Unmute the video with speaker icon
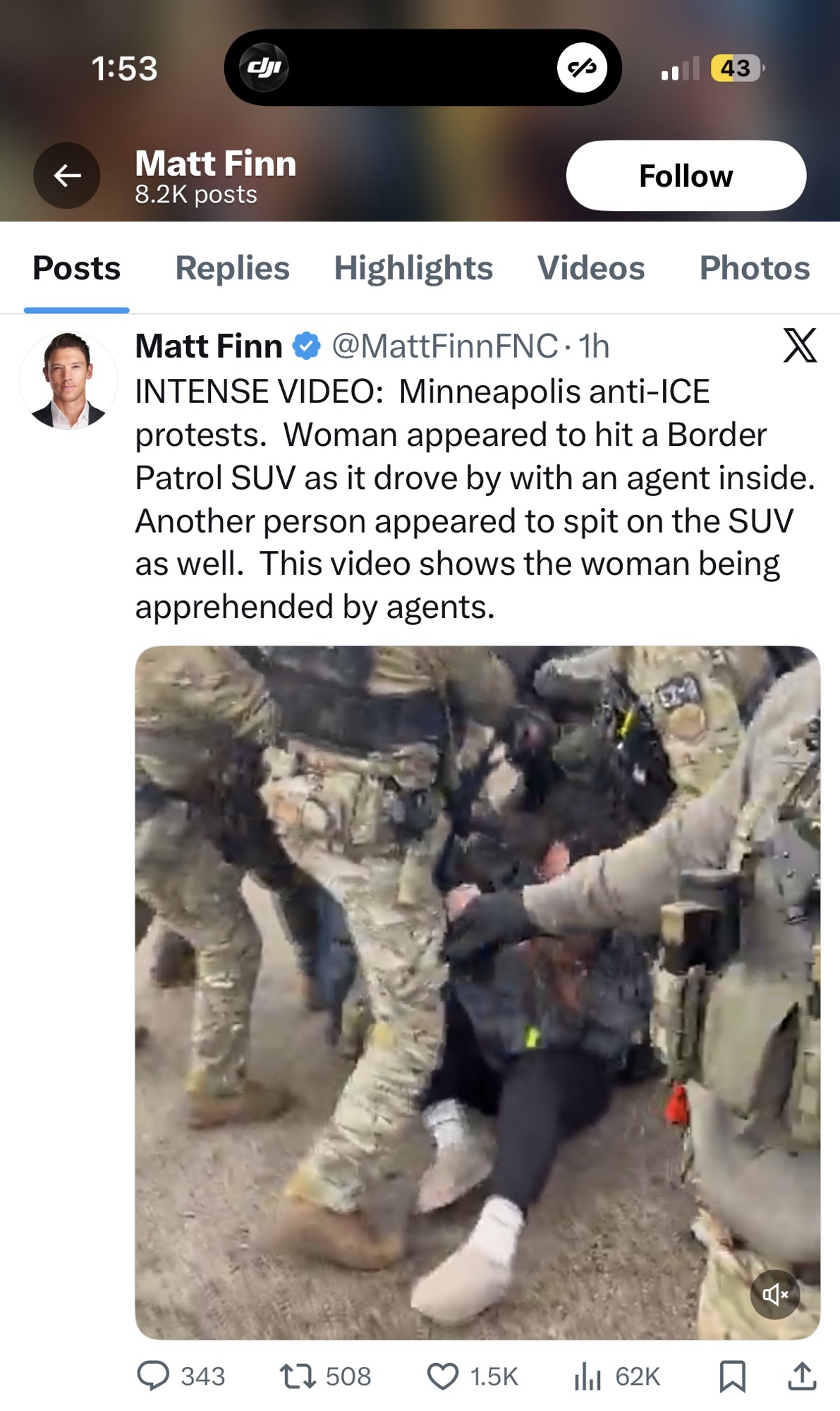Image resolution: width=840 pixels, height=1411 pixels. click(775, 1295)
